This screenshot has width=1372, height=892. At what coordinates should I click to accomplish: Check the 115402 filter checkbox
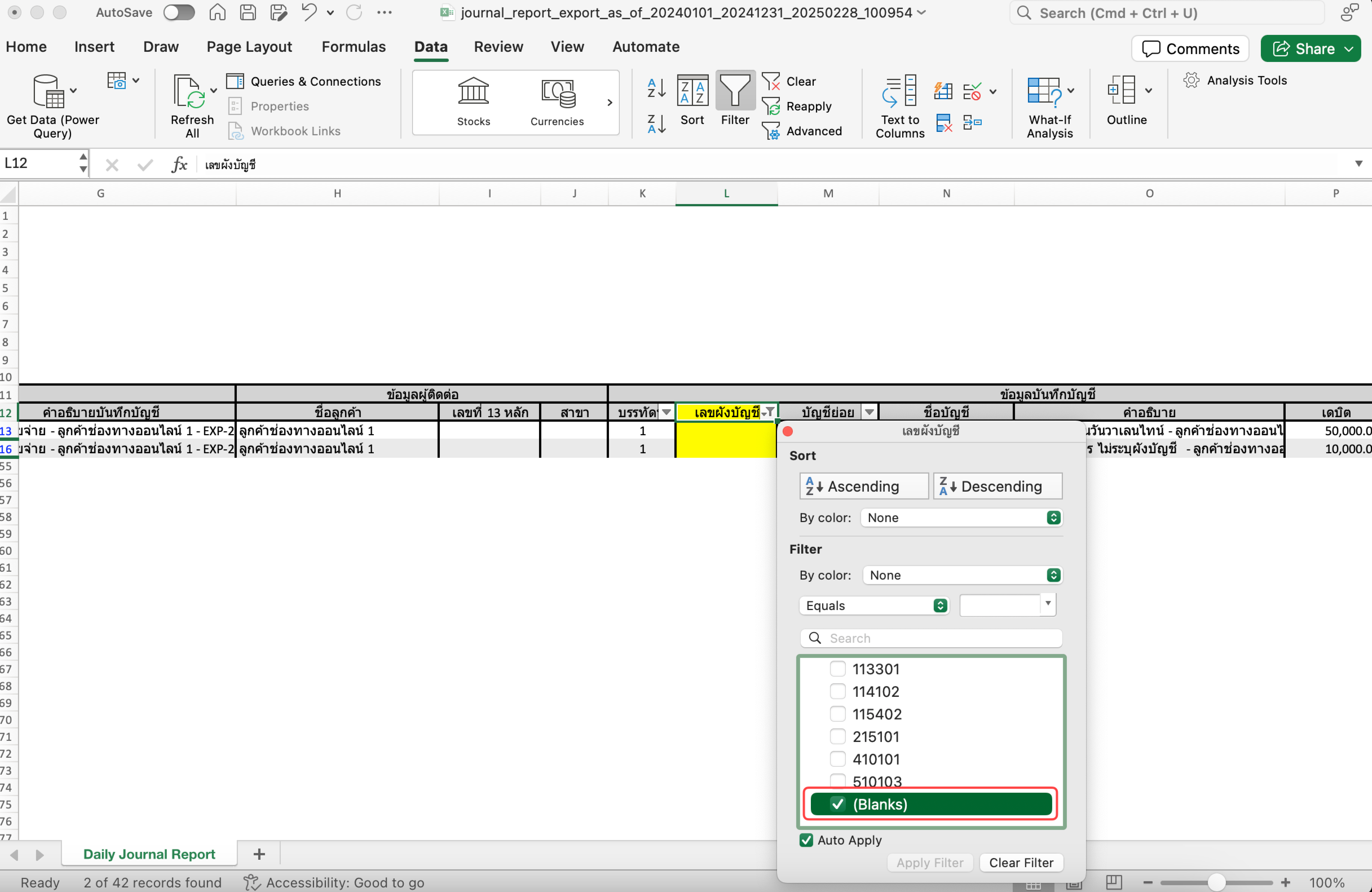pos(837,713)
